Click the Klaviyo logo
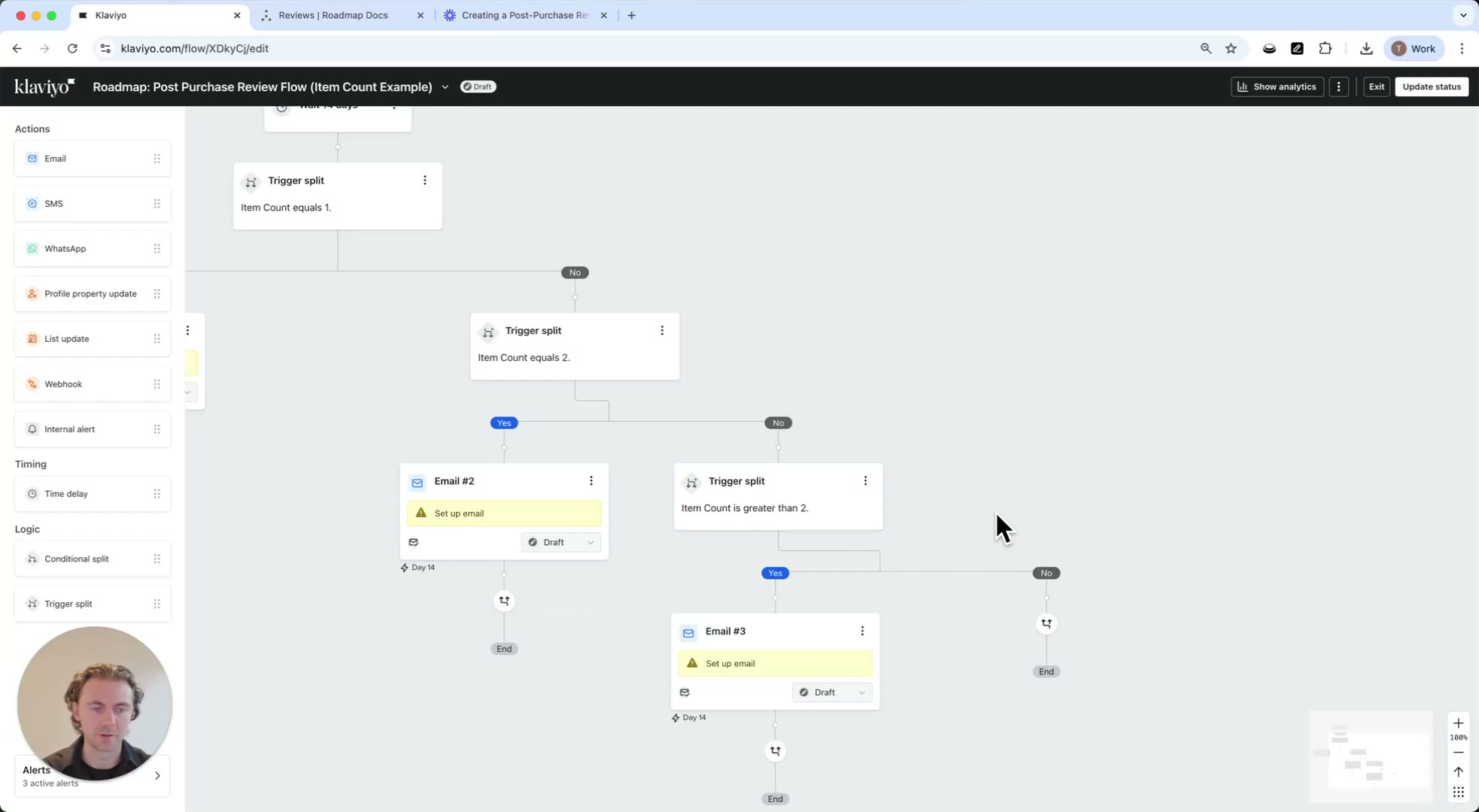Screen dimensions: 1479x812 [44, 86]
